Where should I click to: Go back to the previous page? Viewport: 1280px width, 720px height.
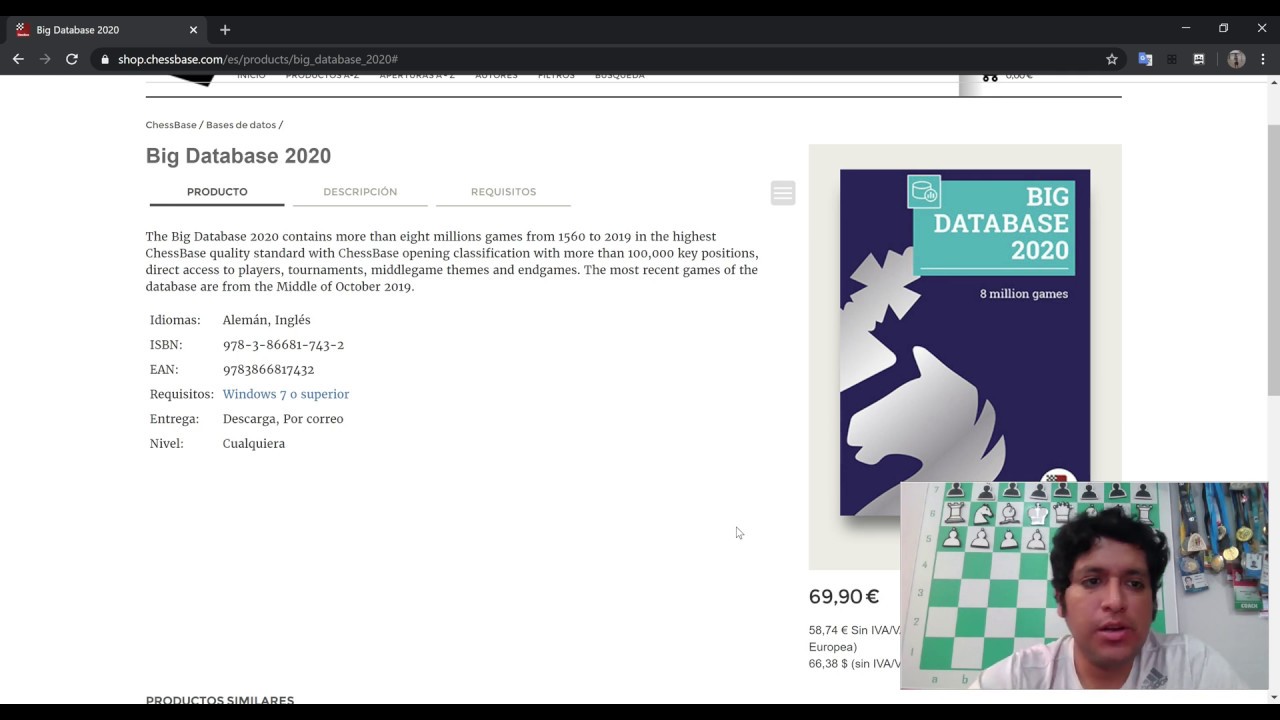point(18,59)
